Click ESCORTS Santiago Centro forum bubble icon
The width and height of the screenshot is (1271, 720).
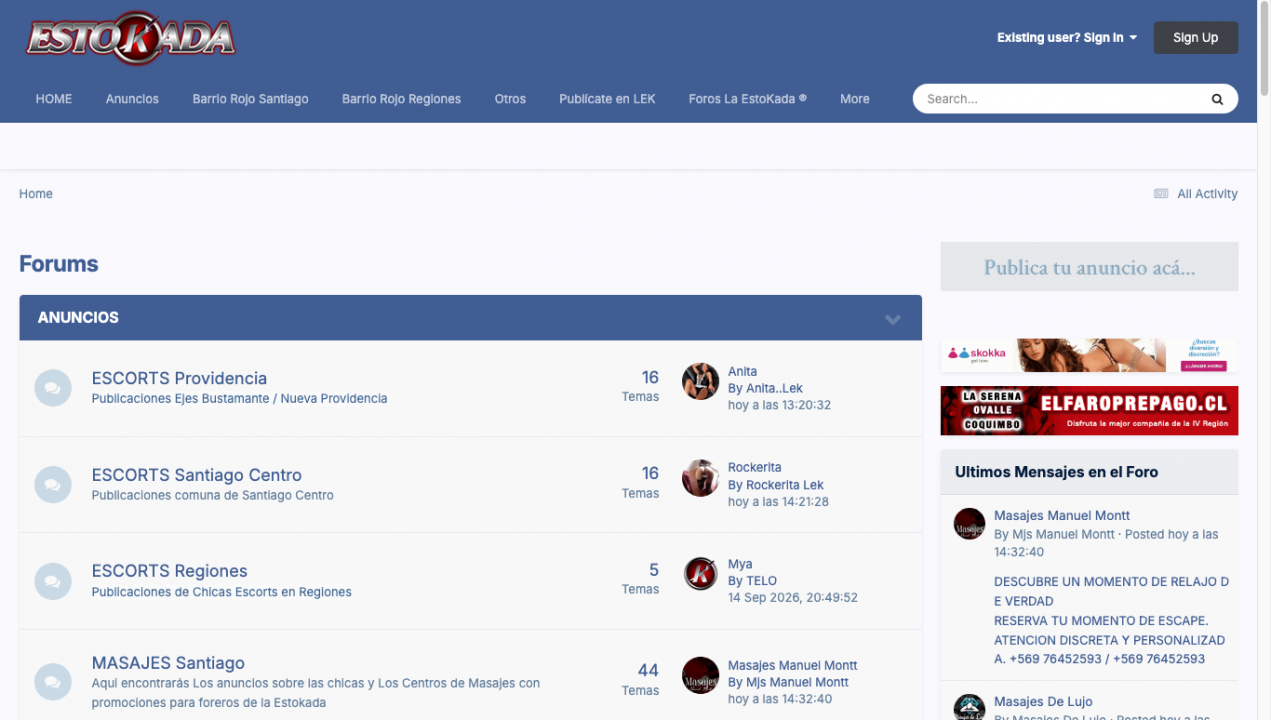pos(53,485)
